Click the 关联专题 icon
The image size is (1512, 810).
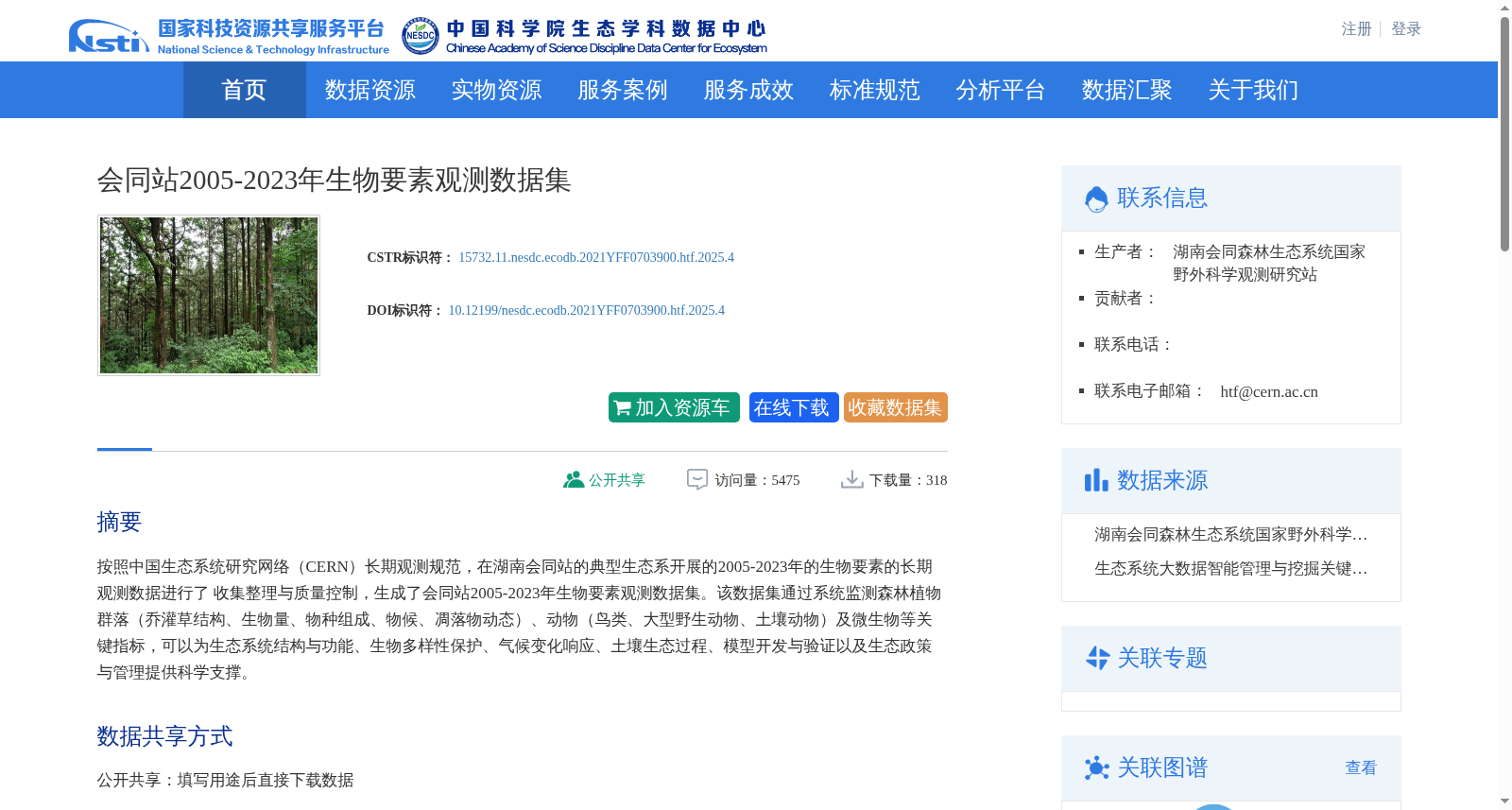pos(1097,658)
